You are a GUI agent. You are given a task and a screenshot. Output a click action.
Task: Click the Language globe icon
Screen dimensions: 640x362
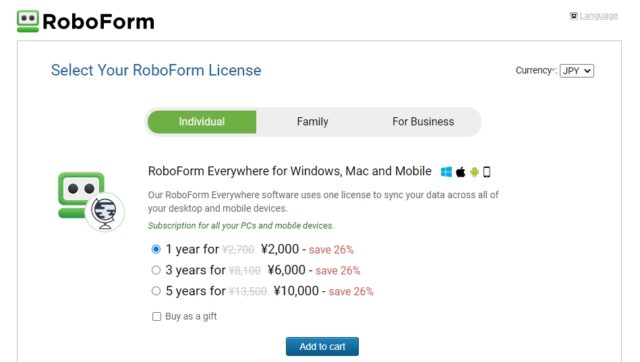tap(573, 16)
